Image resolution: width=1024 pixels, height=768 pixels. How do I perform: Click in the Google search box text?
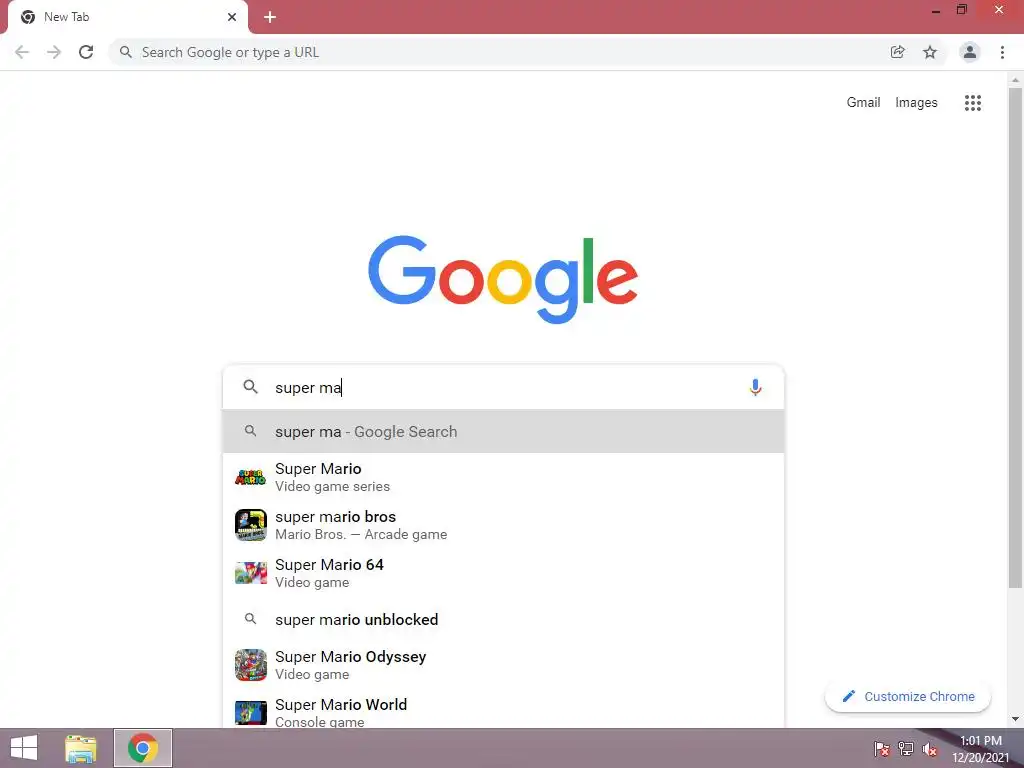[503, 387]
